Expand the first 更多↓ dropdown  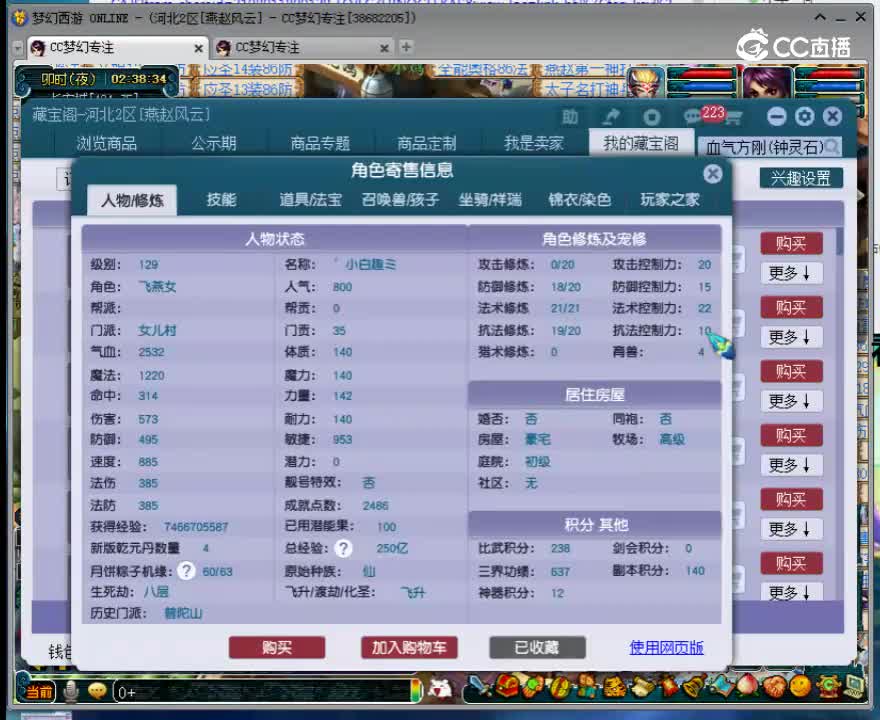[x=790, y=273]
